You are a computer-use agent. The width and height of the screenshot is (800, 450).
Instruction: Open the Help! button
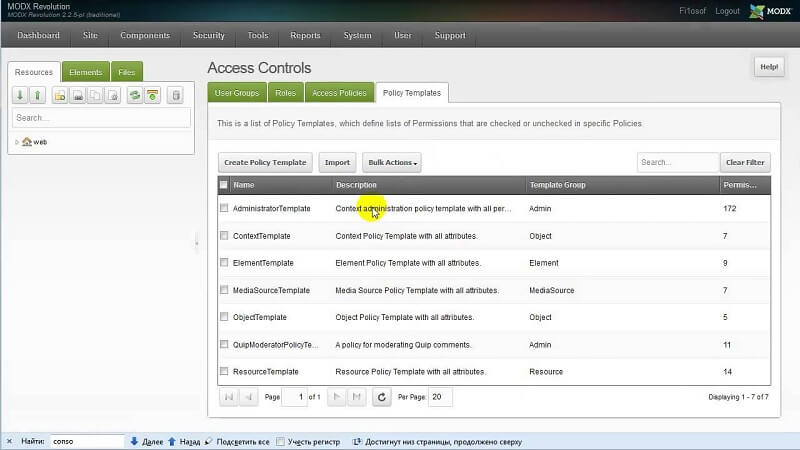pyautogui.click(x=769, y=67)
